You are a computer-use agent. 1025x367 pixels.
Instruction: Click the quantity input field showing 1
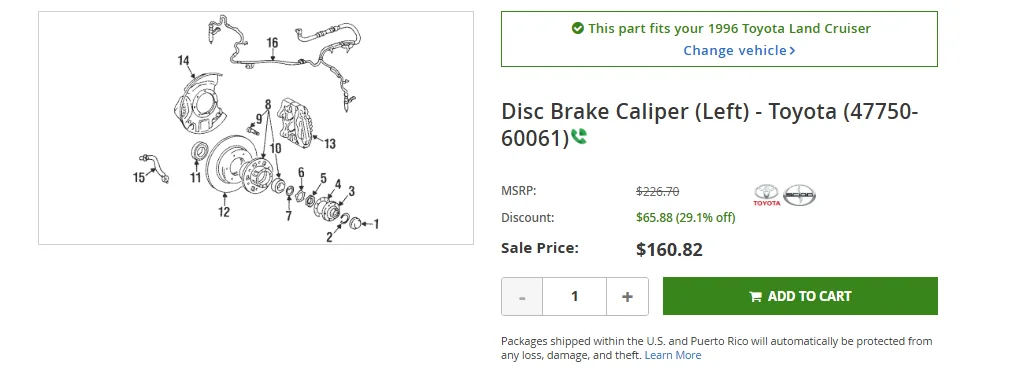575,296
